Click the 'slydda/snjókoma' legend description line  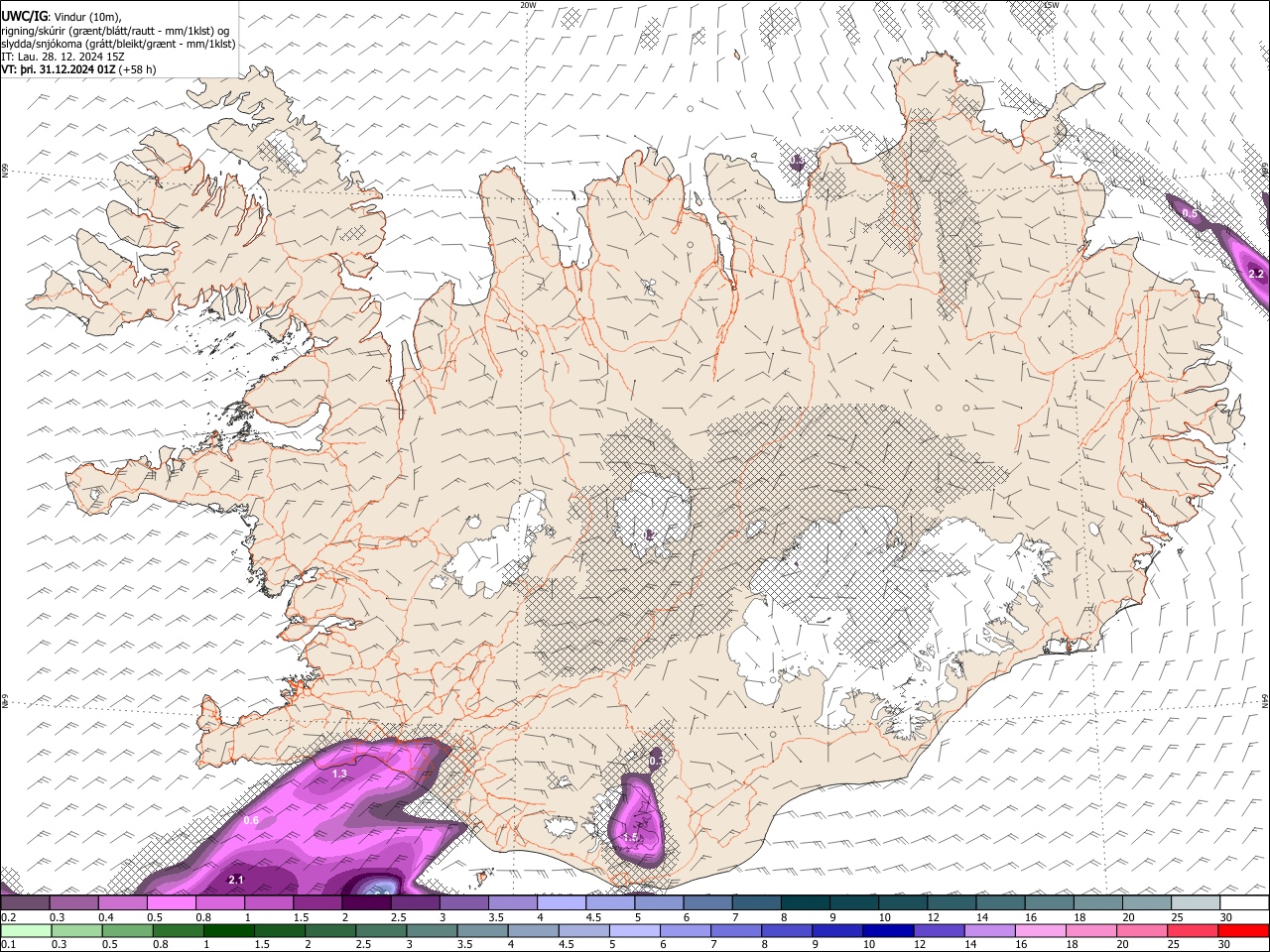(x=118, y=44)
